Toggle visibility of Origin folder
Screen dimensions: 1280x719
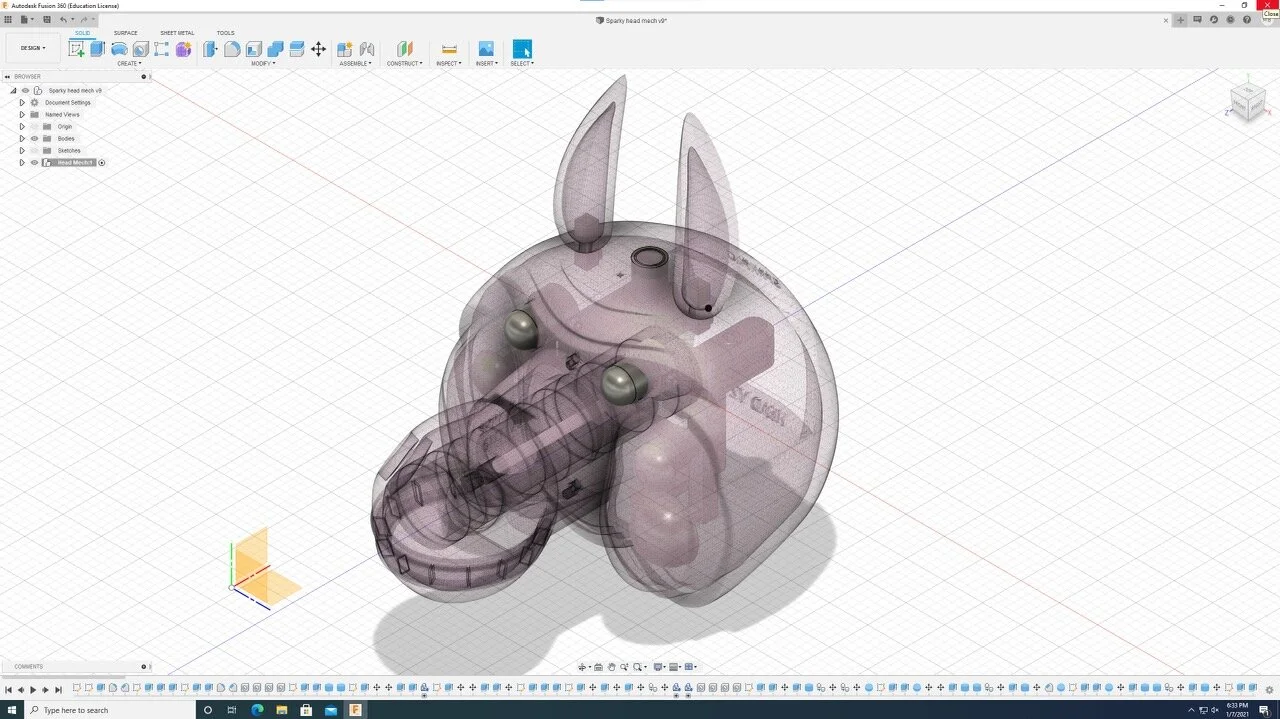click(34, 127)
